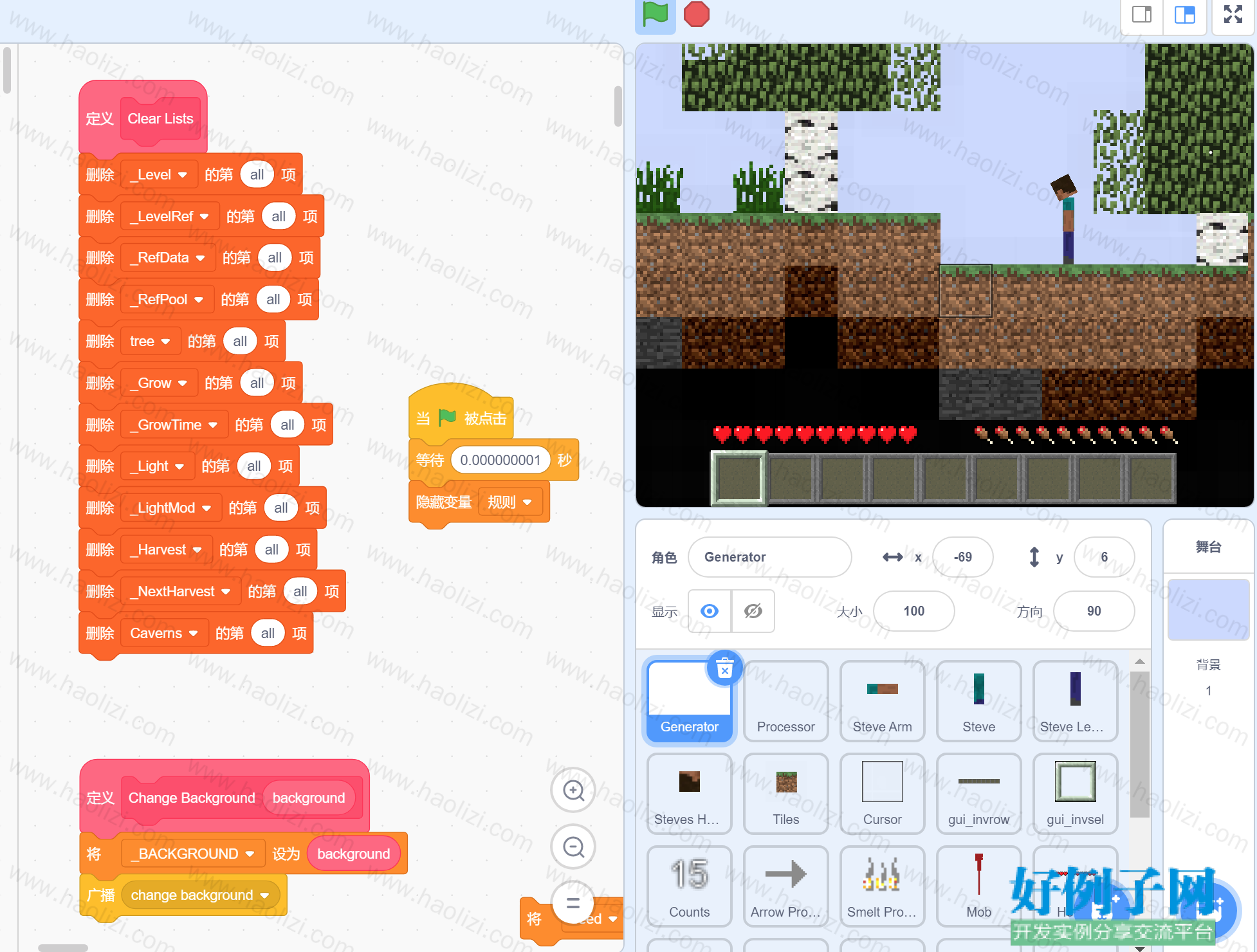Select the Smelt Progress sprite
The image size is (1257, 952).
882,886
